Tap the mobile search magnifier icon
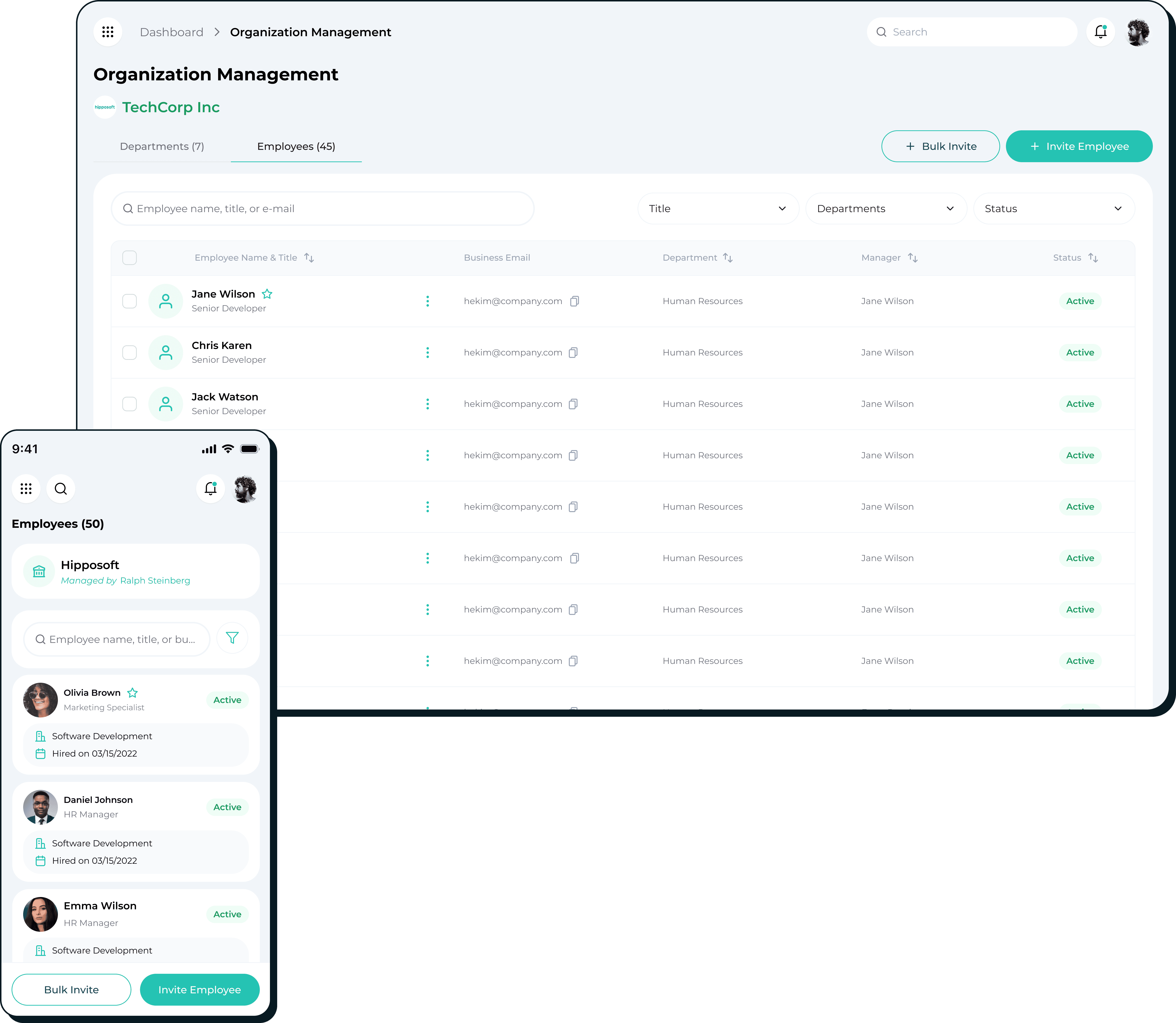The width and height of the screenshot is (1176, 1023). click(61, 489)
